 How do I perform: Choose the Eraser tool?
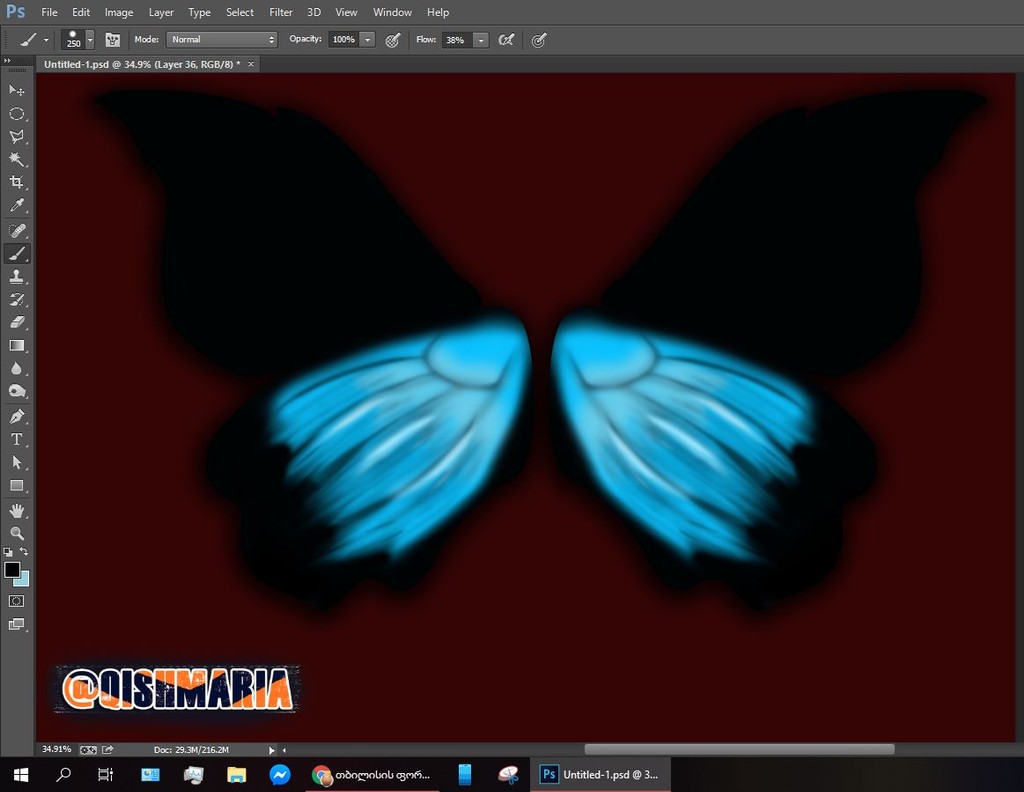click(x=17, y=322)
